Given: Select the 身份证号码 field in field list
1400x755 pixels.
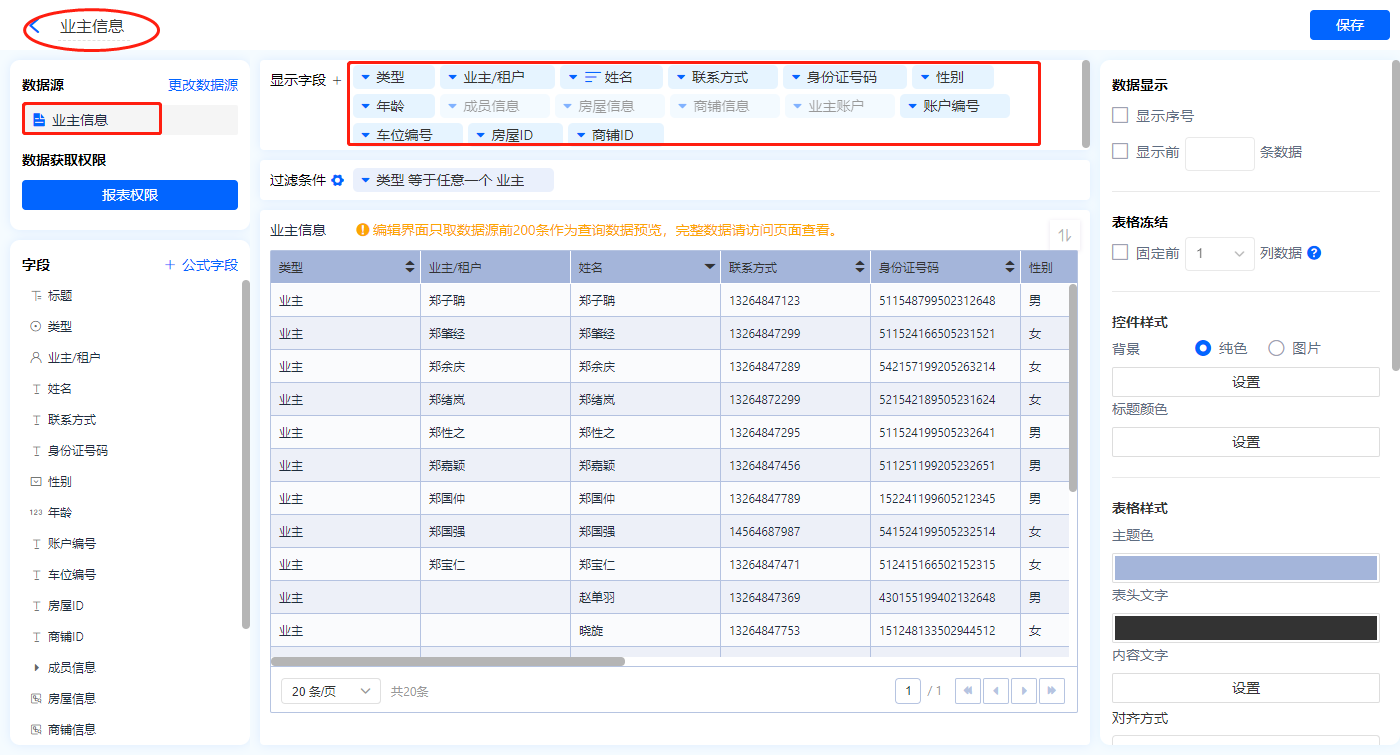Looking at the screenshot, I should click(77, 451).
